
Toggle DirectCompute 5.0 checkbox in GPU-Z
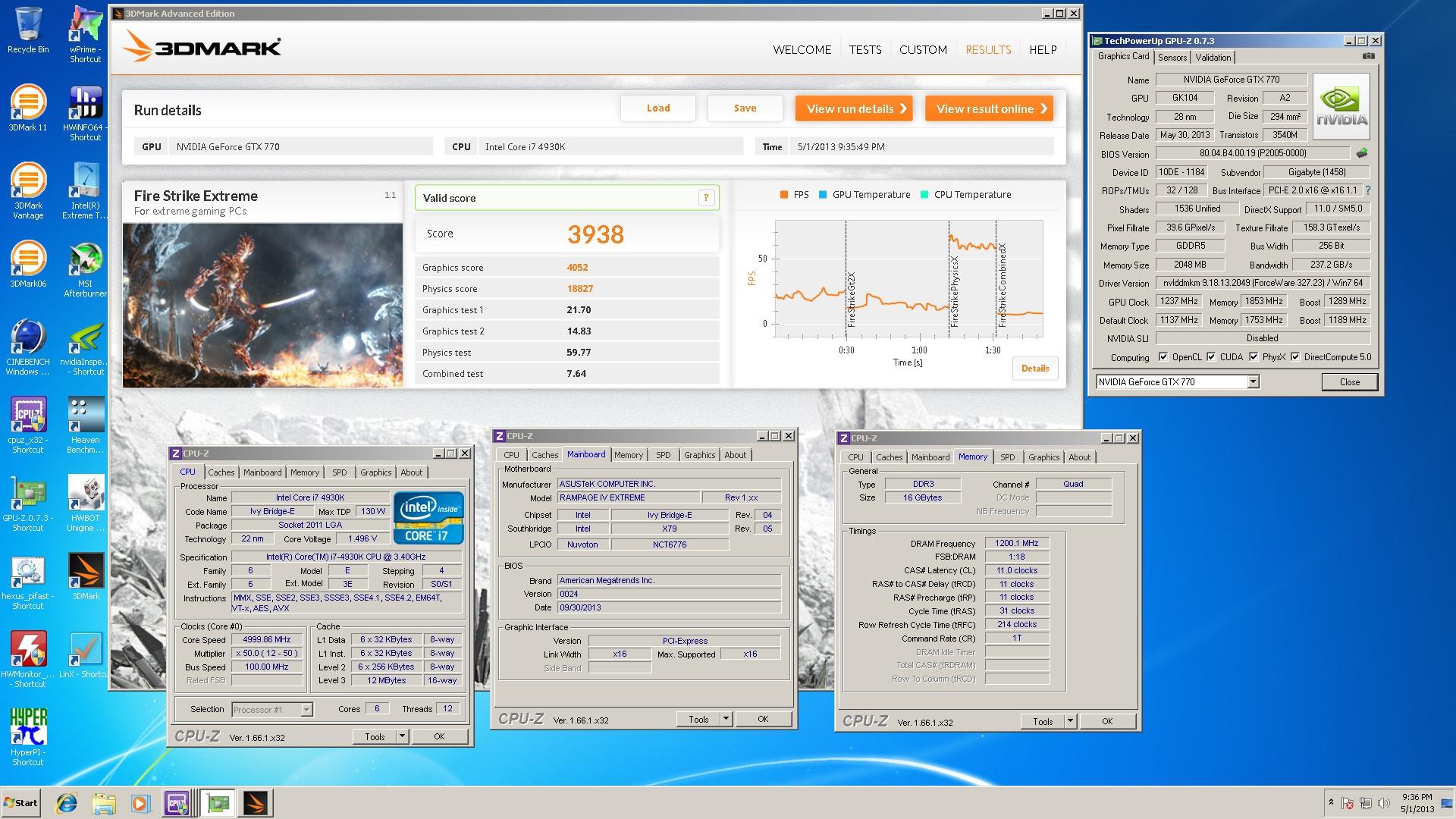[1295, 356]
